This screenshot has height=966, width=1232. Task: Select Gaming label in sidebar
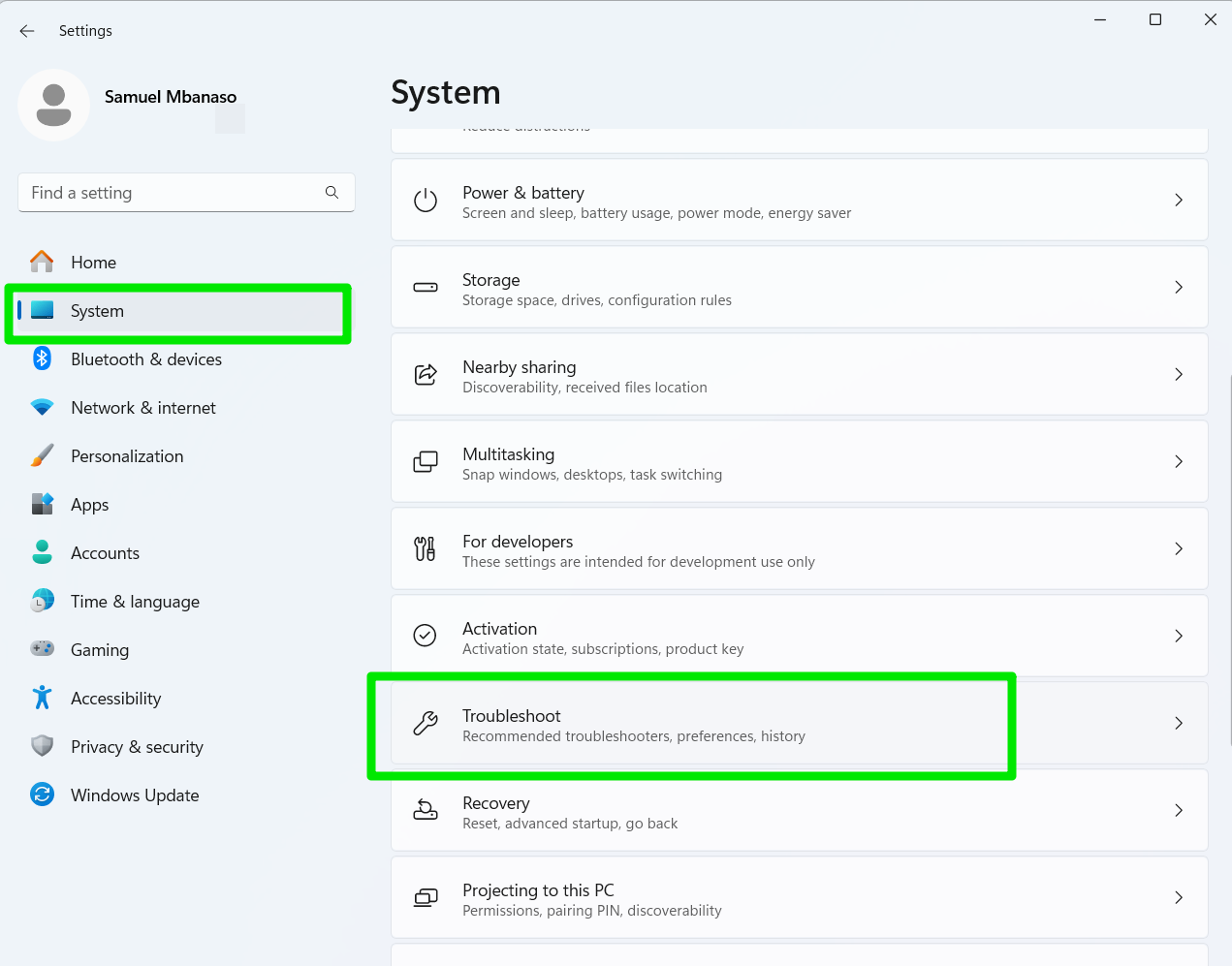click(100, 650)
